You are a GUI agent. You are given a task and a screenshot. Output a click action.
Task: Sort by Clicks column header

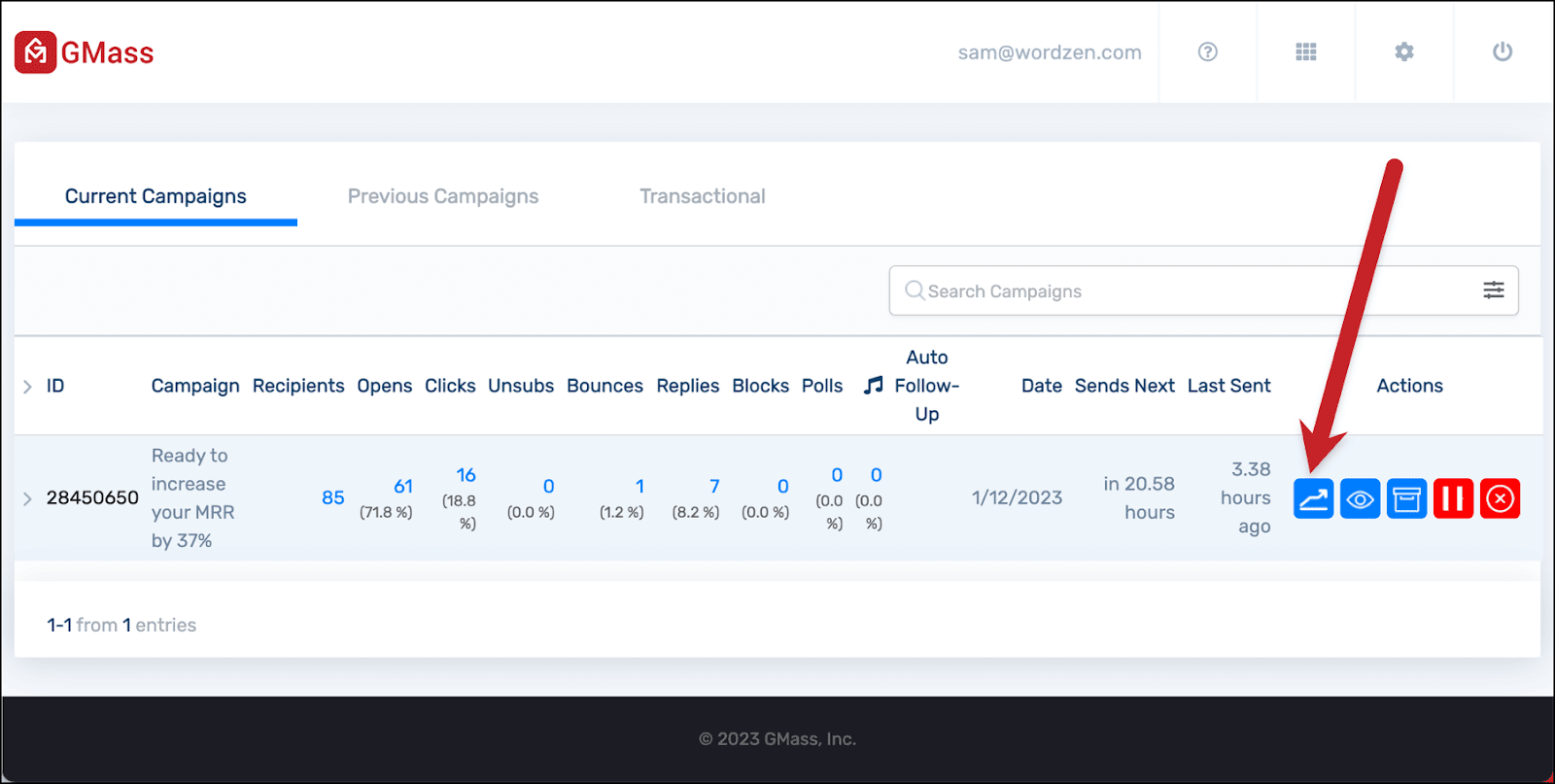(450, 386)
